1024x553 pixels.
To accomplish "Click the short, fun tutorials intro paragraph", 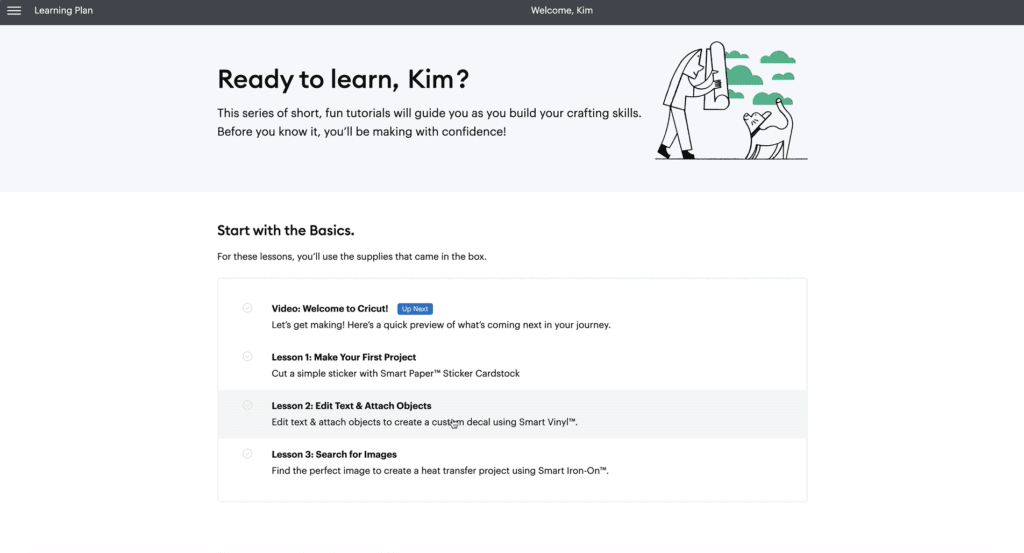I will pyautogui.click(x=429, y=122).
